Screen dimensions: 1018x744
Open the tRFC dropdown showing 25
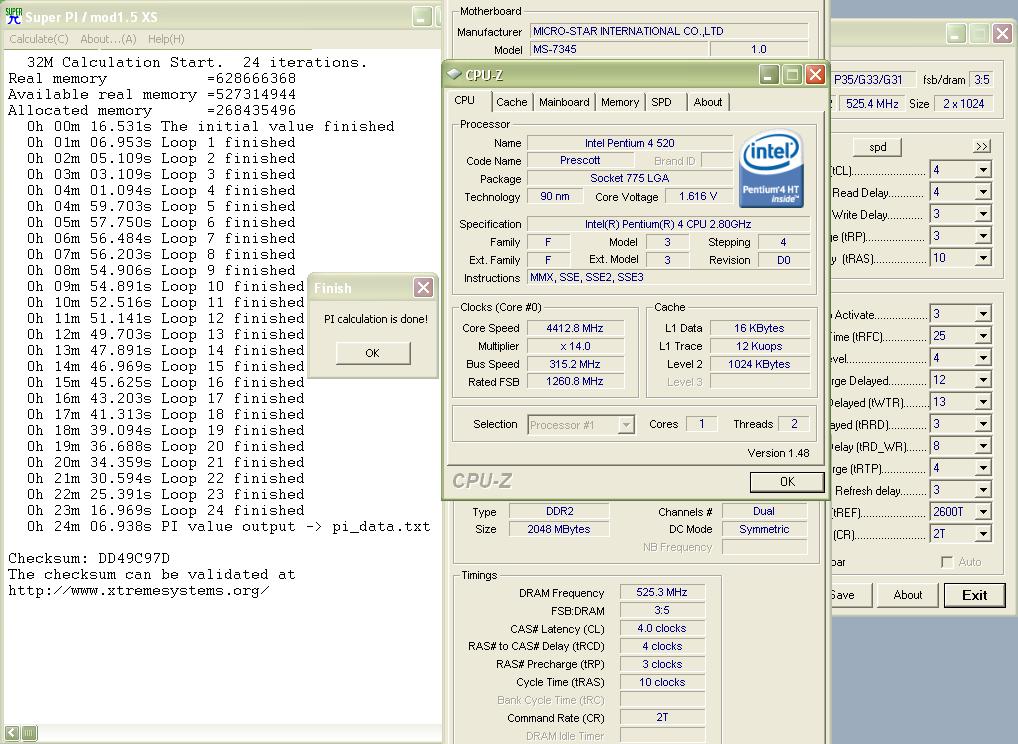(x=983, y=336)
